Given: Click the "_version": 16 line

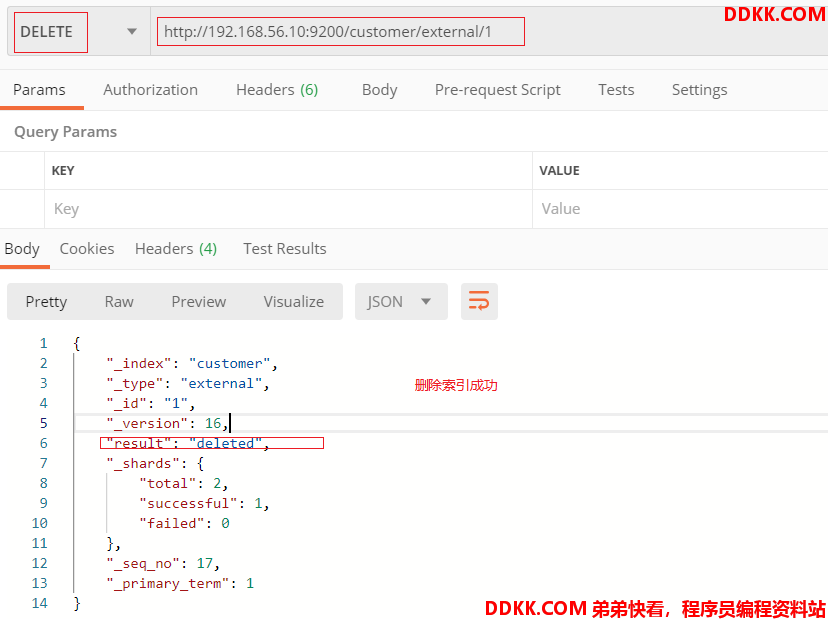Looking at the screenshot, I should click(167, 423).
